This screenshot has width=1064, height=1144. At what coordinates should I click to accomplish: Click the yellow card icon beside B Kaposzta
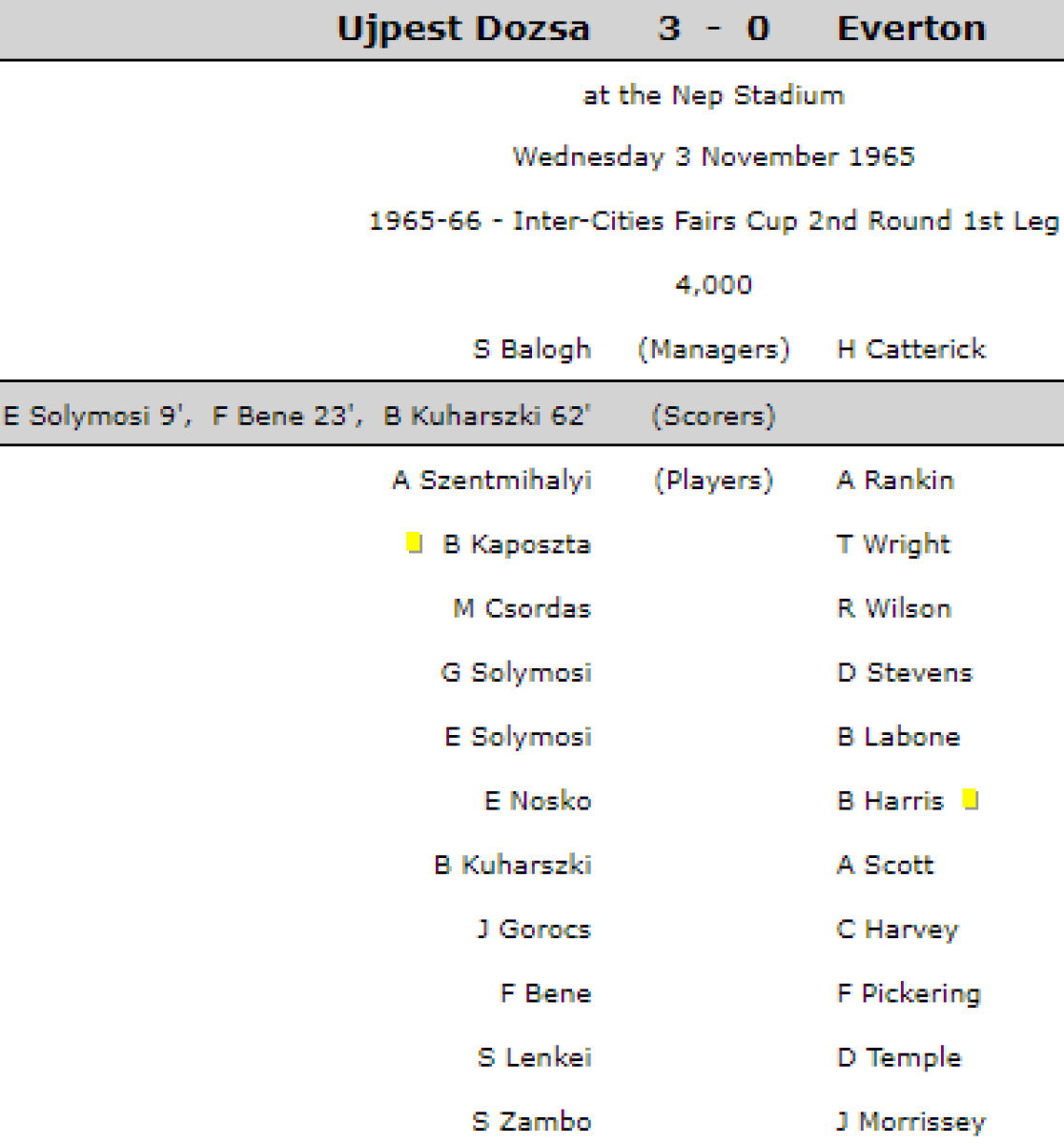click(414, 543)
